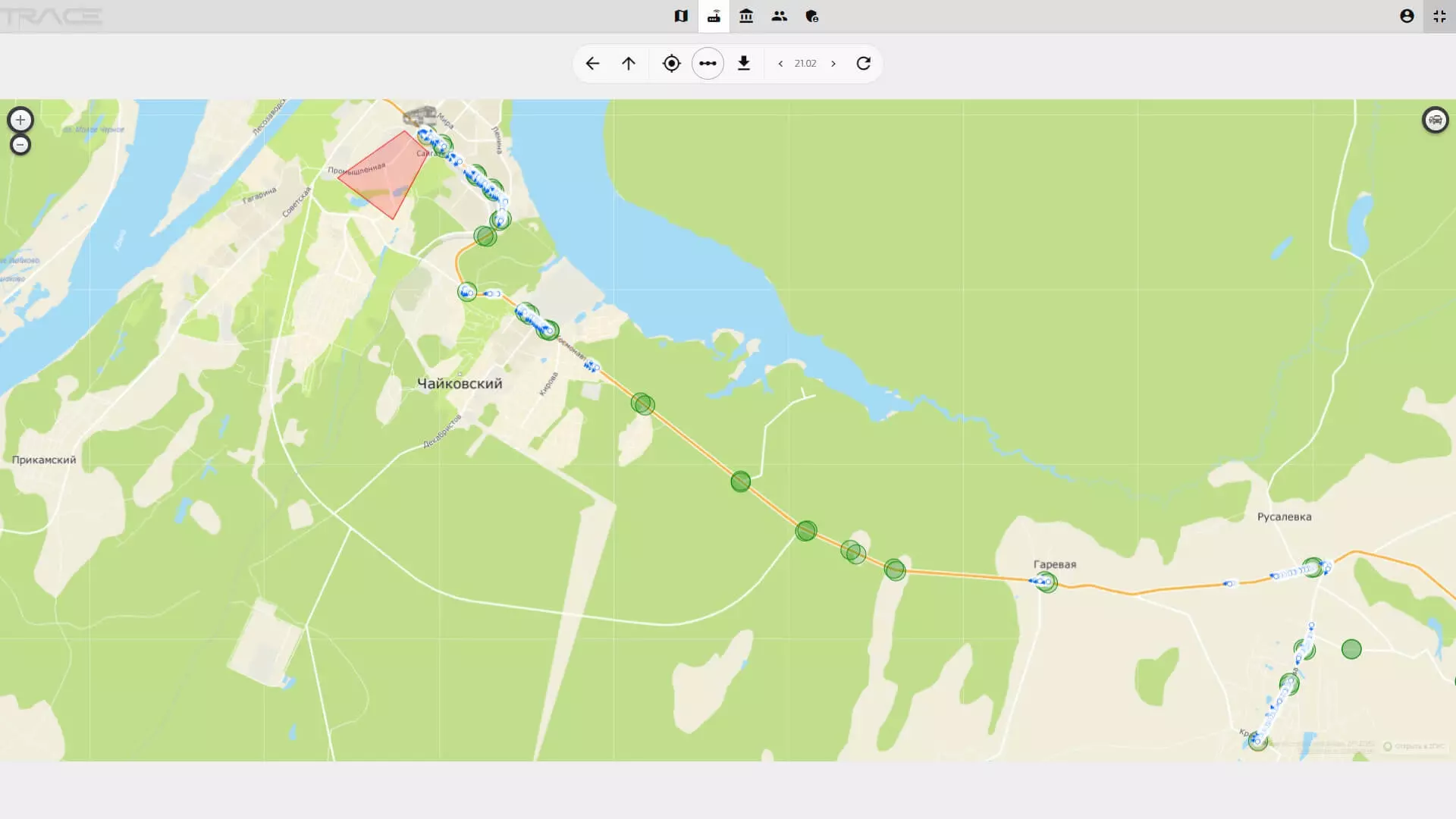Refresh the track view
Screen dimensions: 1456x819
coord(864,64)
